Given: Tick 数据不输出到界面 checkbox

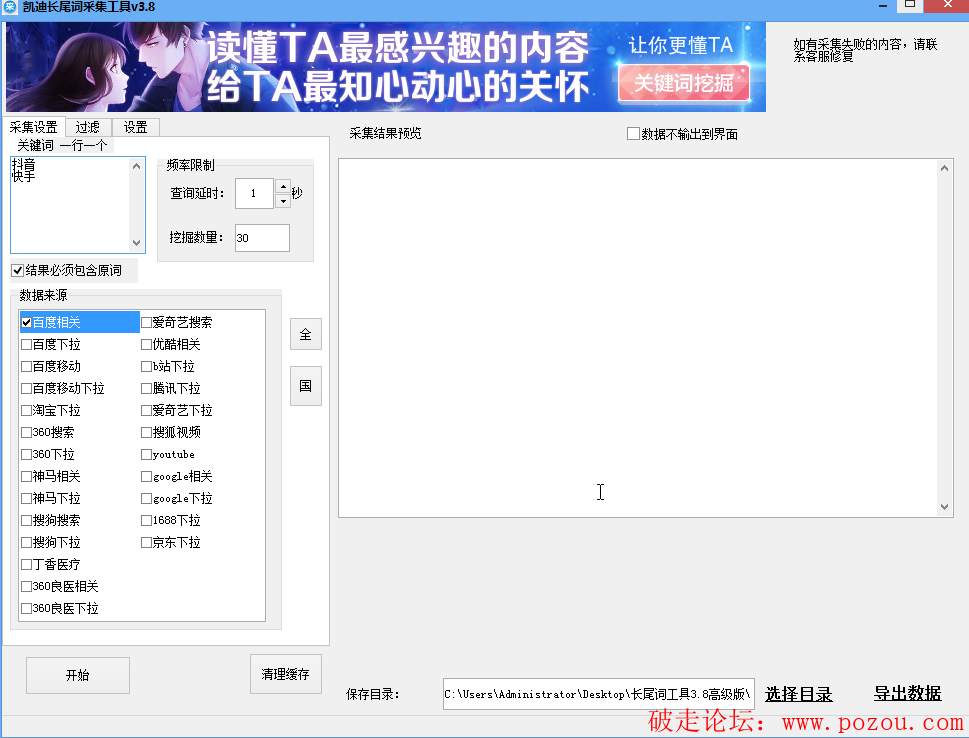Looking at the screenshot, I should (x=633, y=134).
